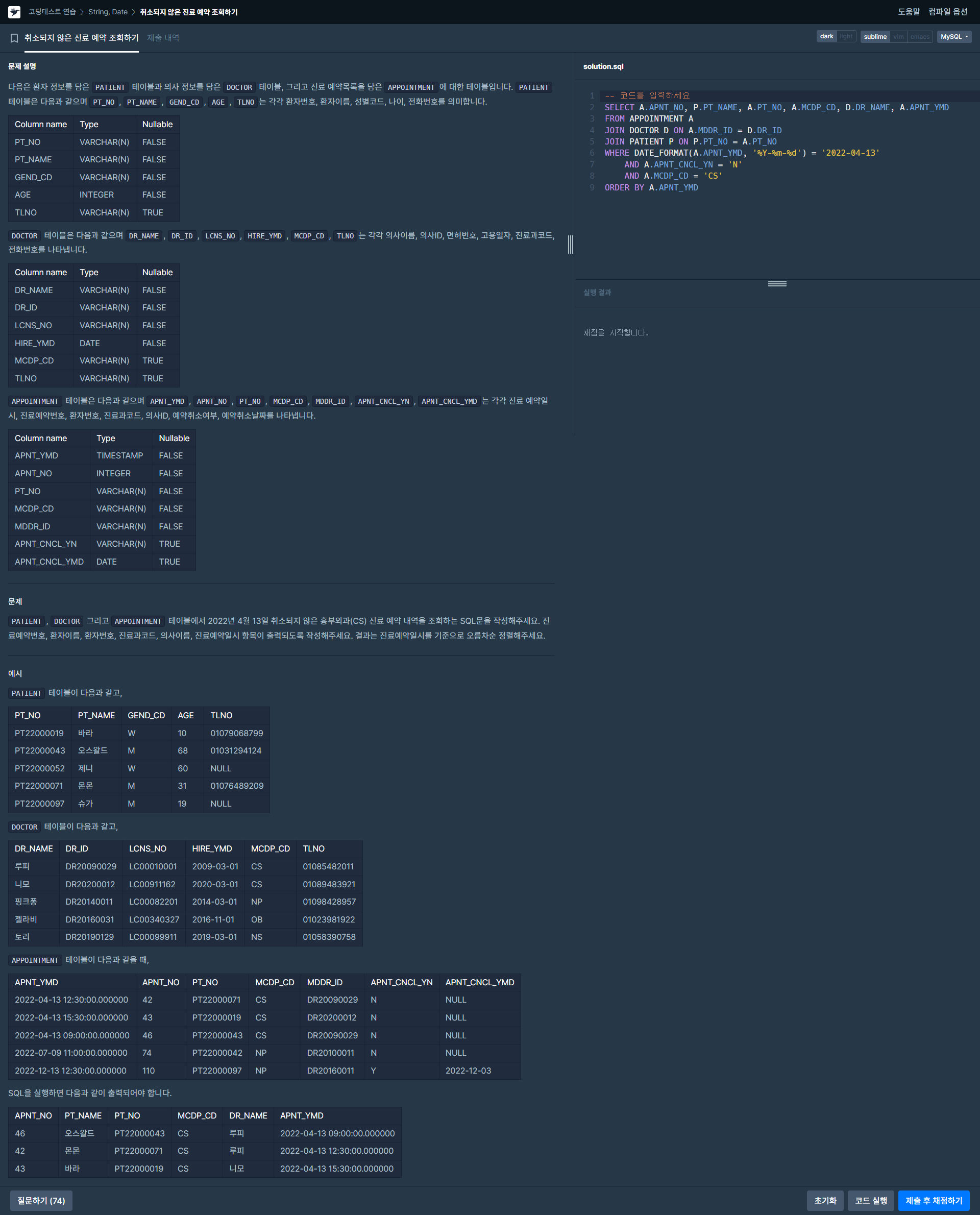Click the bookmark icon beside problem title

(x=14, y=38)
